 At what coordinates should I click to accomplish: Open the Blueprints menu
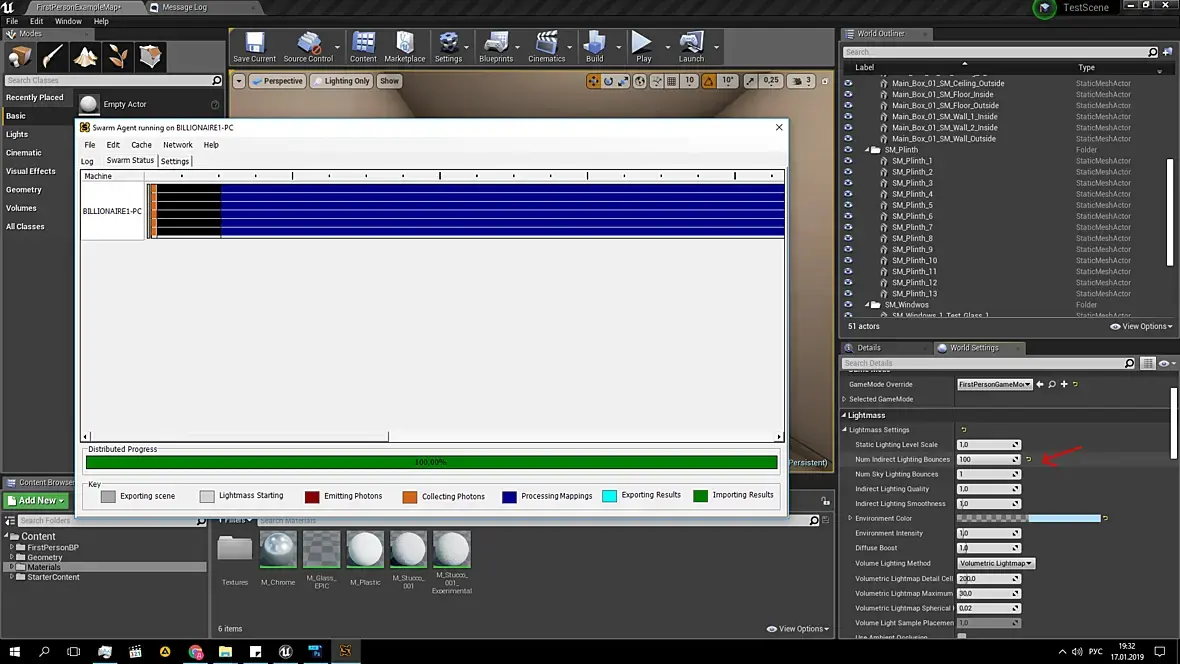click(496, 47)
